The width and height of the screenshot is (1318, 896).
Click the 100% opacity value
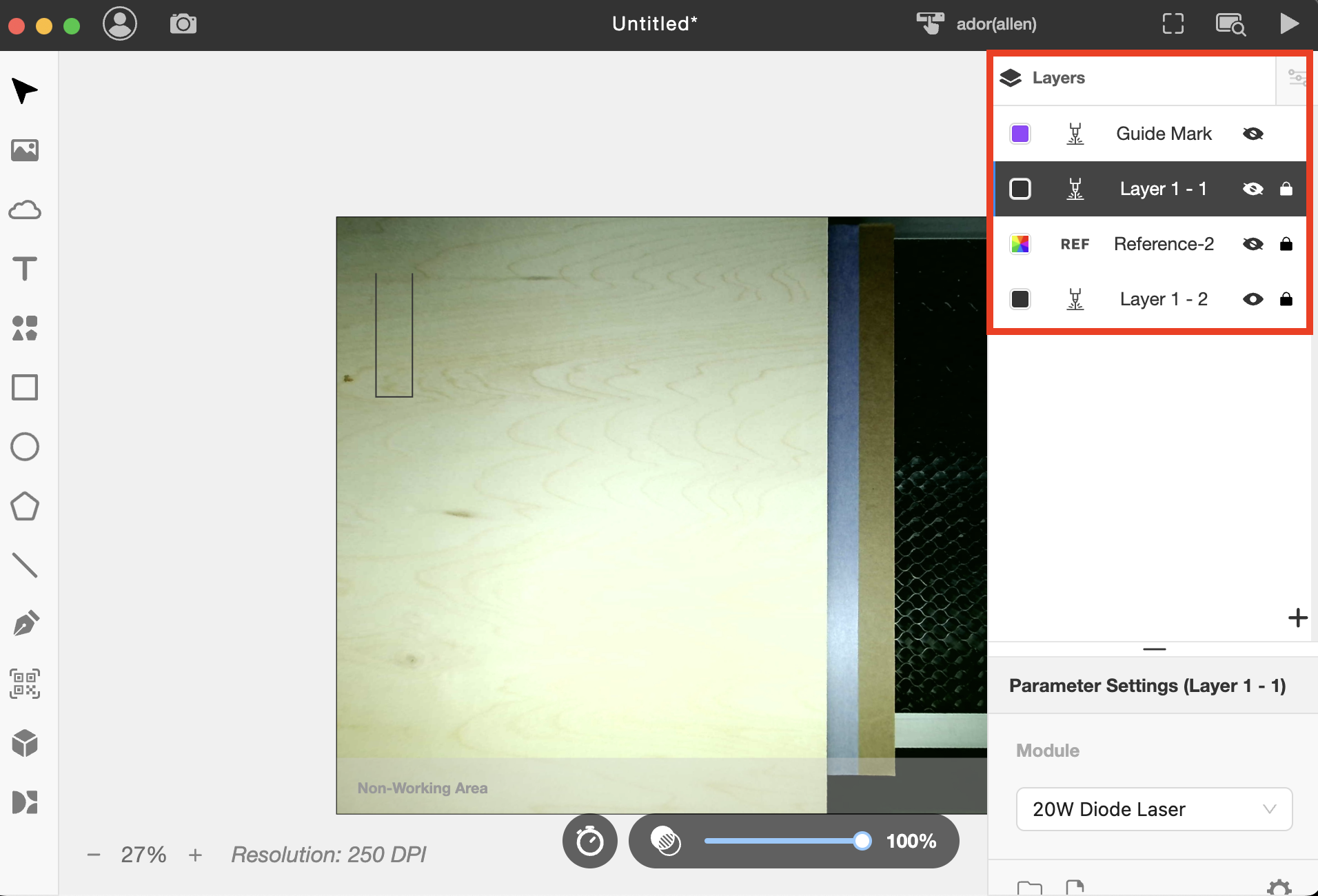pyautogui.click(x=911, y=841)
